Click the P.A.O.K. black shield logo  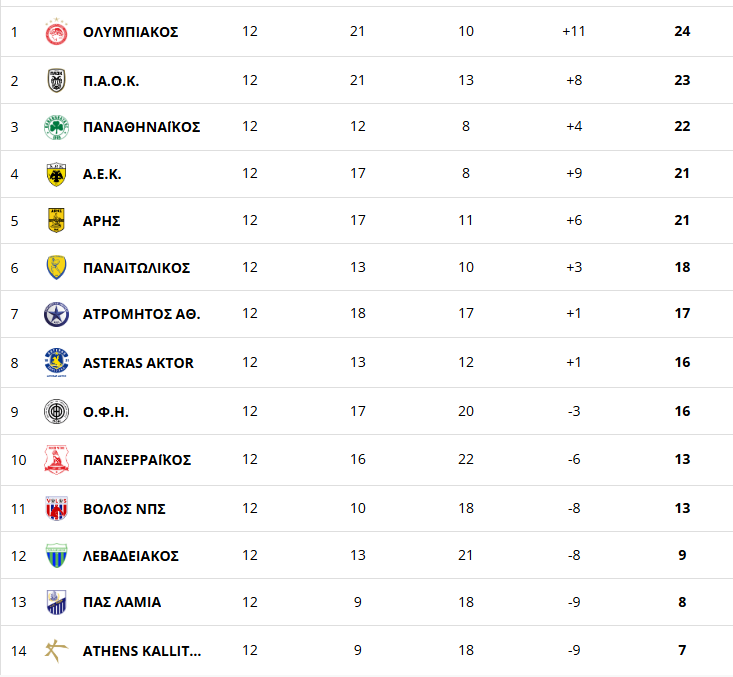tap(57, 80)
